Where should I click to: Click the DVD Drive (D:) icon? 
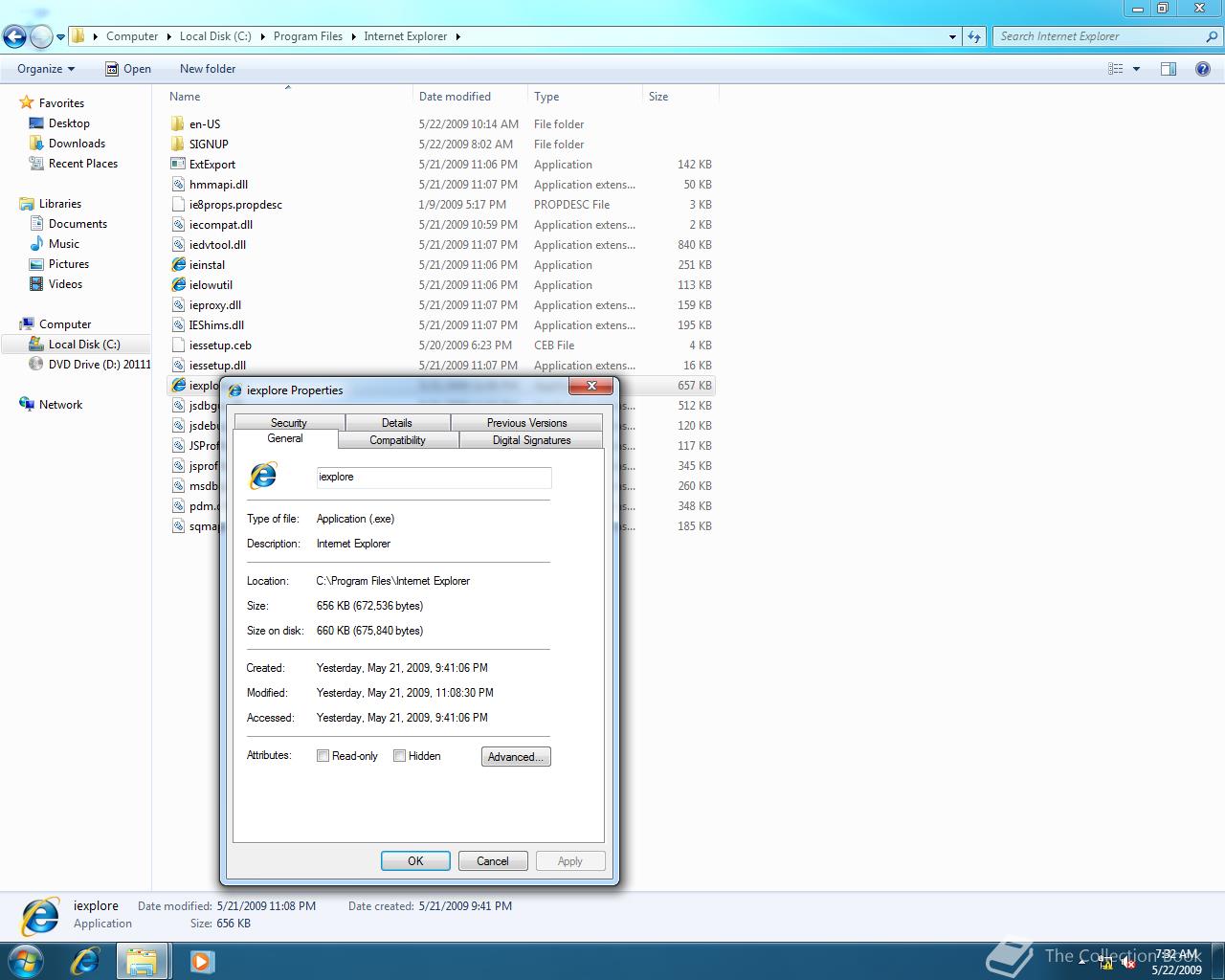pos(36,365)
